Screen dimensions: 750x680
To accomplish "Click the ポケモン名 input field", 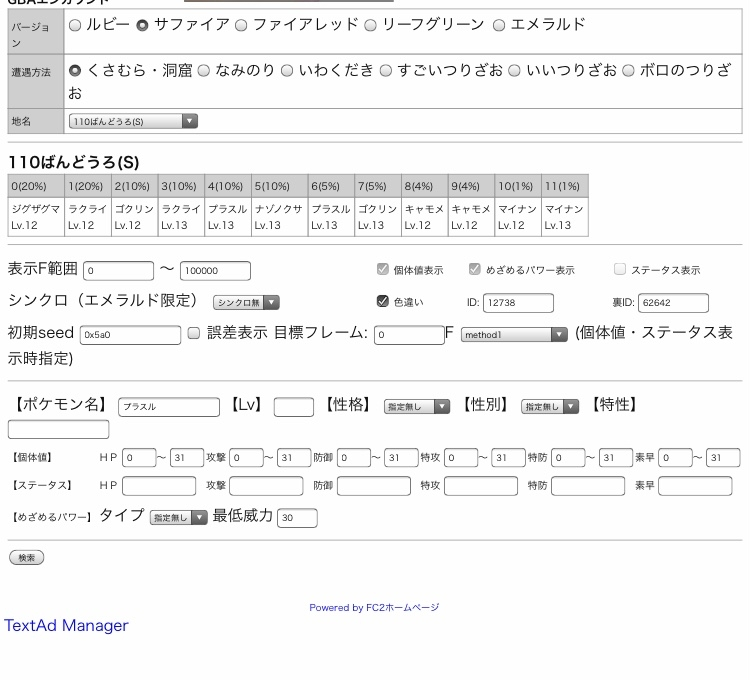I will [169, 407].
